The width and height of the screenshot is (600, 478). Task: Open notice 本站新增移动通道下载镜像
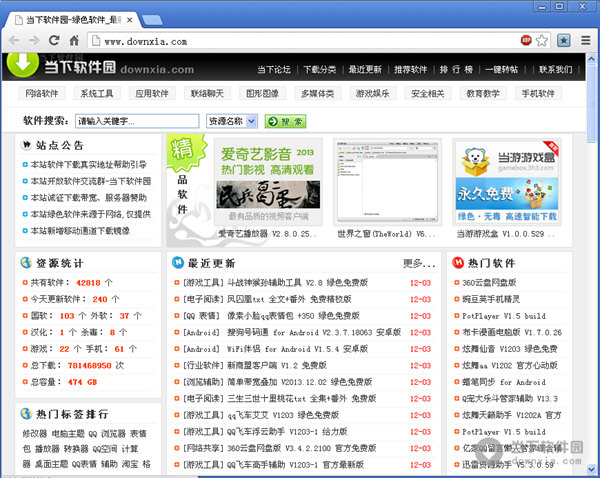pyautogui.click(x=80, y=231)
